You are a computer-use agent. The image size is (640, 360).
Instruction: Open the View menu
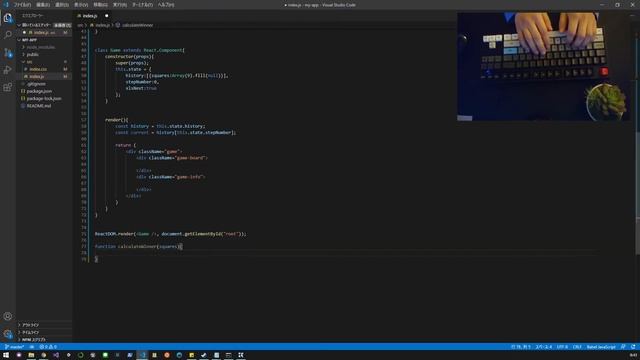tap(81, 5)
